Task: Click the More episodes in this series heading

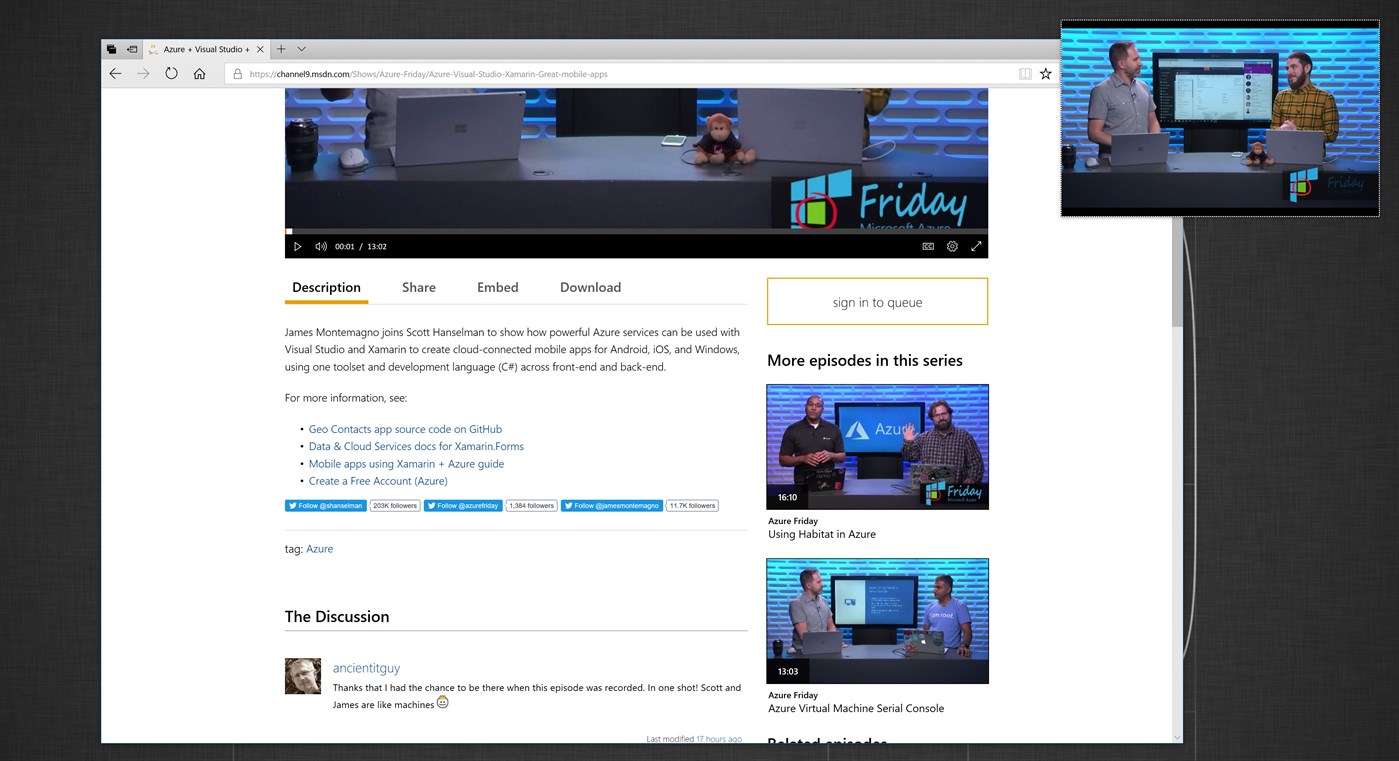Action: coord(865,360)
